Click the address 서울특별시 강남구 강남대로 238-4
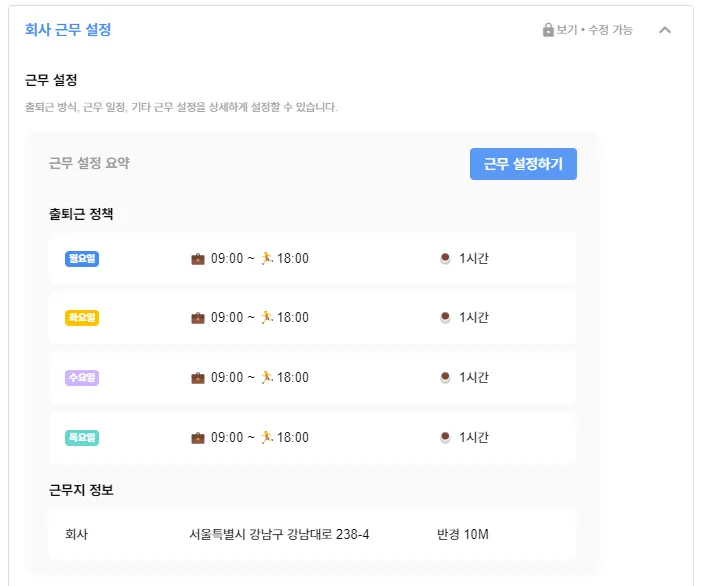Viewport: 703px width, 586px height. 279,534
